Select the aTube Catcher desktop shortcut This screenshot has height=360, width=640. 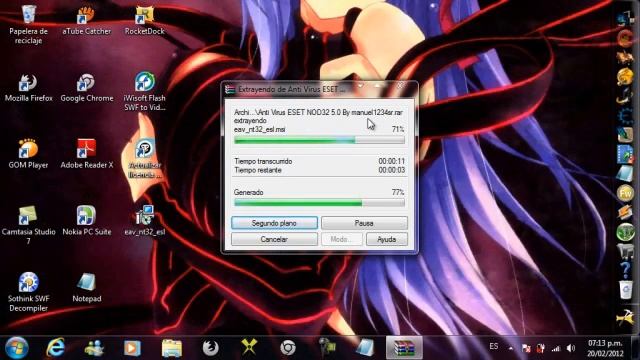click(x=87, y=20)
